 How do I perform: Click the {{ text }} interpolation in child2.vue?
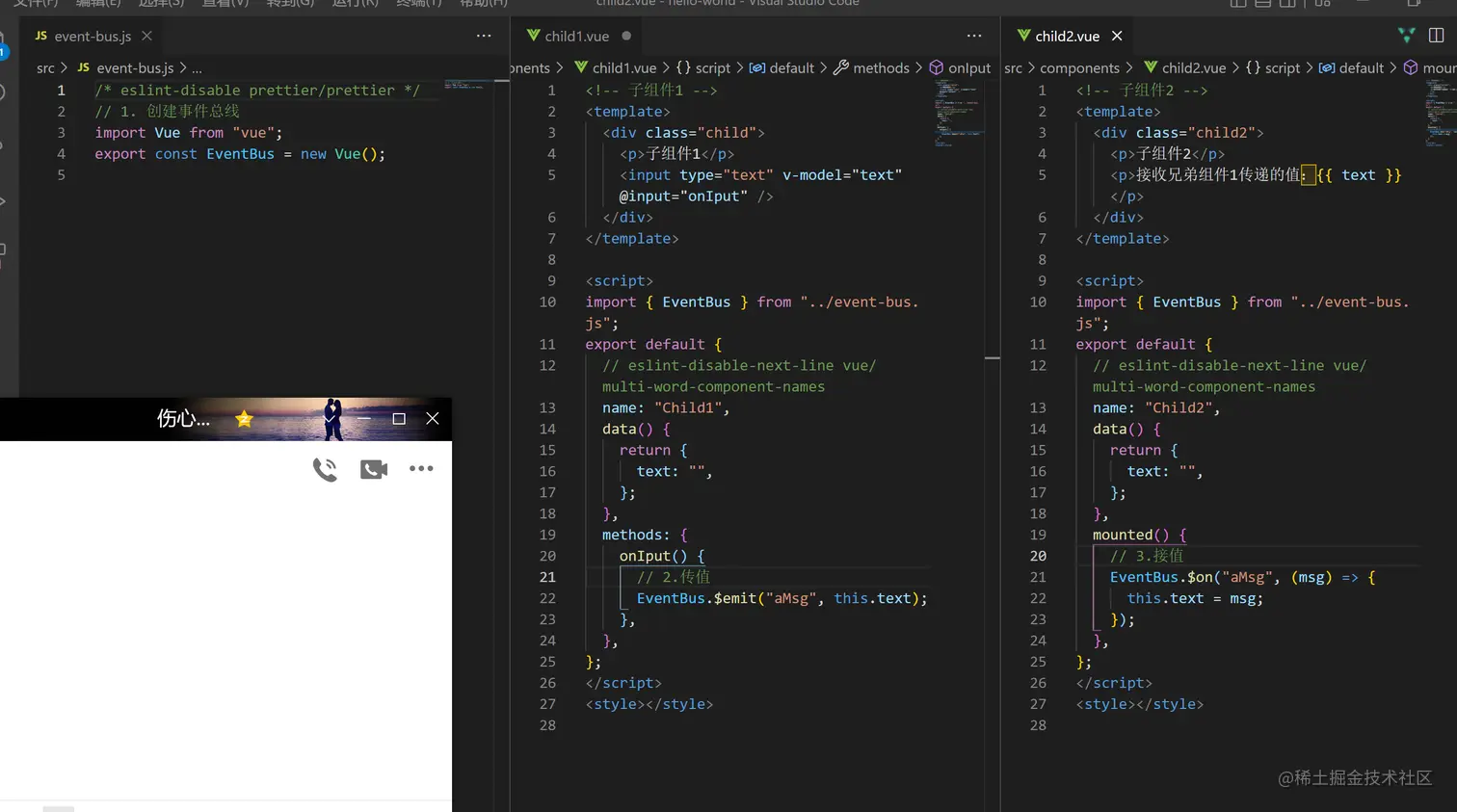[1359, 175]
